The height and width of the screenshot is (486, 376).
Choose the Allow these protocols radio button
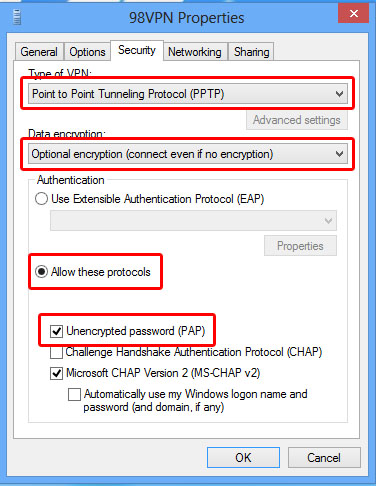point(42,272)
